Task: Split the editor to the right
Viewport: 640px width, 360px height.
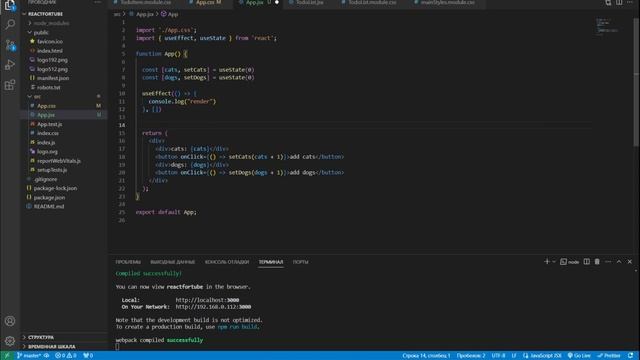Action: (619, 2)
